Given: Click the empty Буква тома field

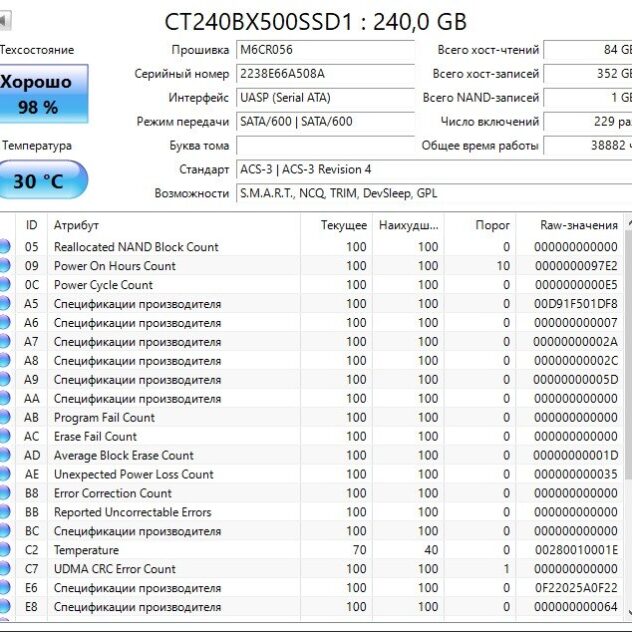Looking at the screenshot, I should click(325, 146).
